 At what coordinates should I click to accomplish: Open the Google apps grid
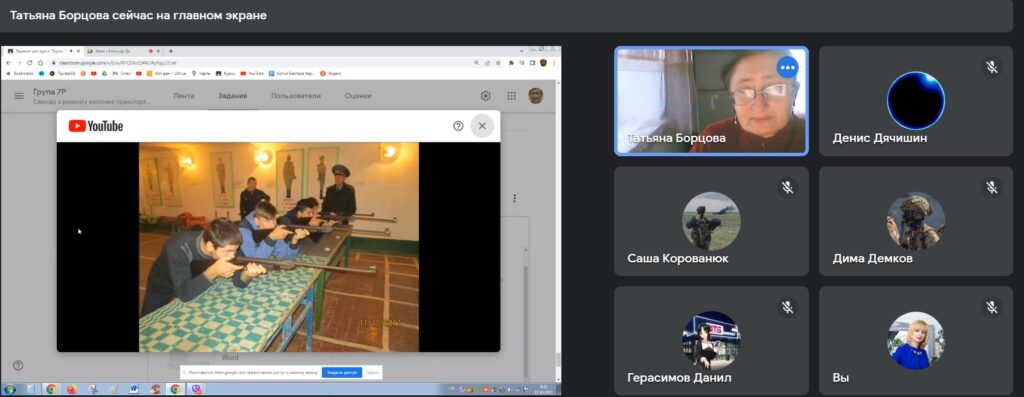coord(511,96)
